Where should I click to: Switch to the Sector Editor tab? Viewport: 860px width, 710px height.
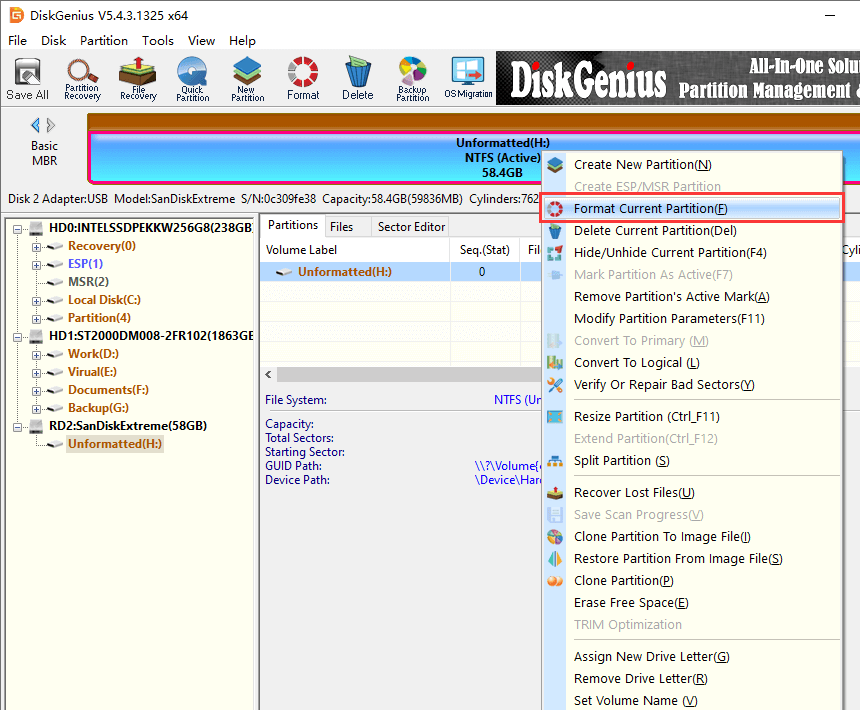[411, 227]
